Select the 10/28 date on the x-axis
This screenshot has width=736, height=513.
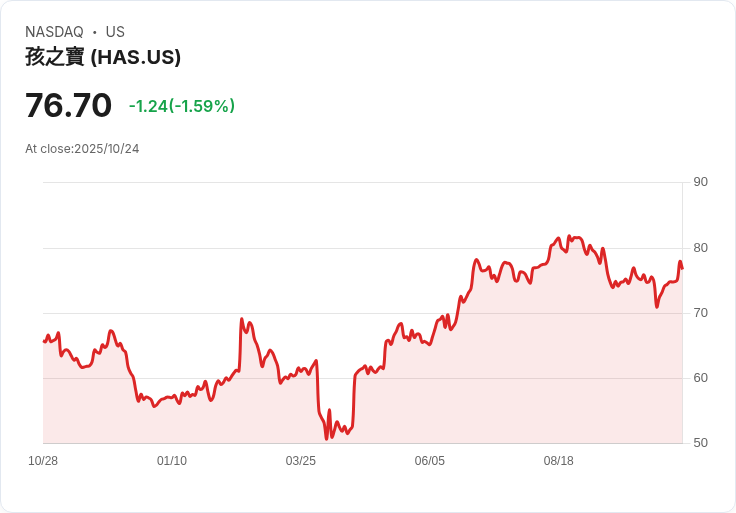pos(43,461)
